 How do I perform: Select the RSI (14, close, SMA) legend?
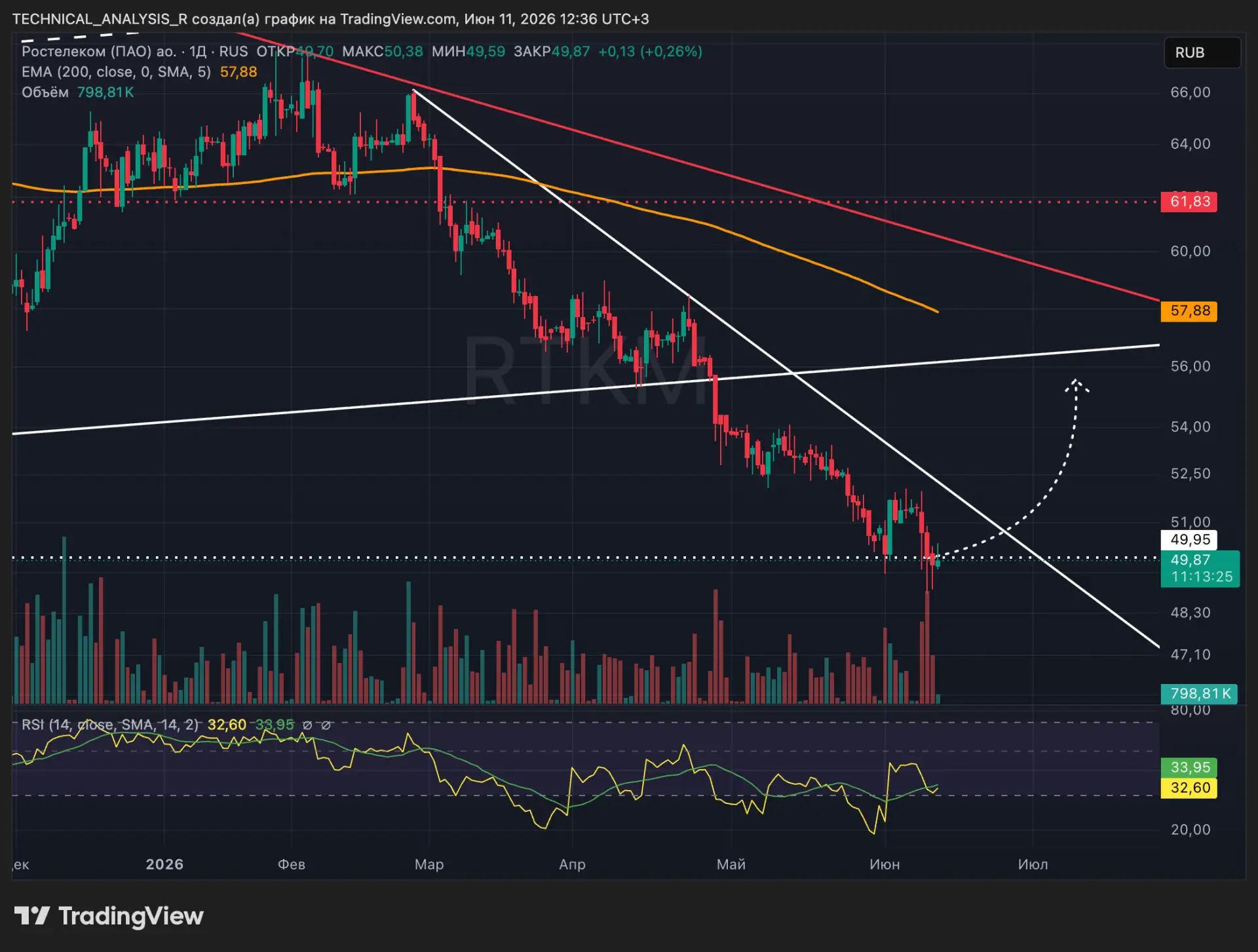(110, 725)
